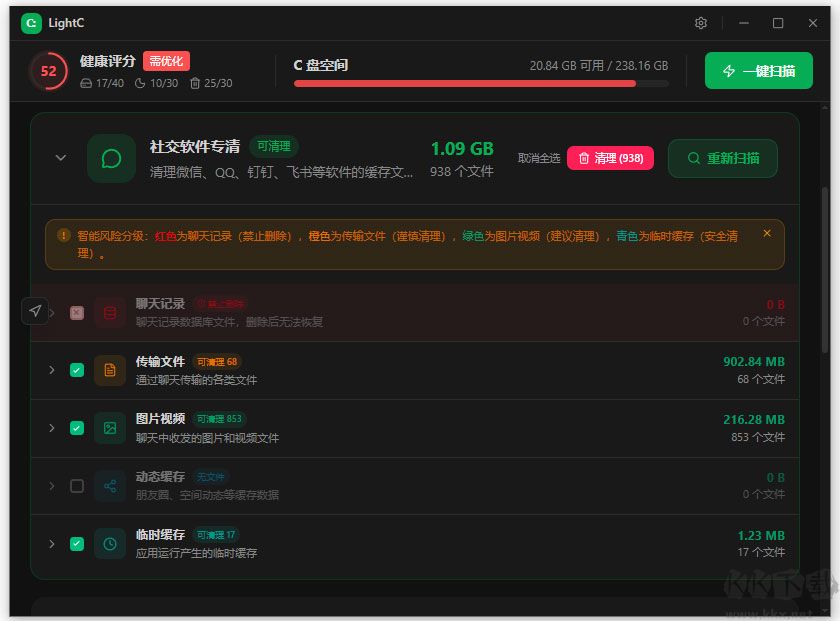Screen dimensions: 840x621
Task: Expand the 图片视频 row
Action: (x=52, y=428)
